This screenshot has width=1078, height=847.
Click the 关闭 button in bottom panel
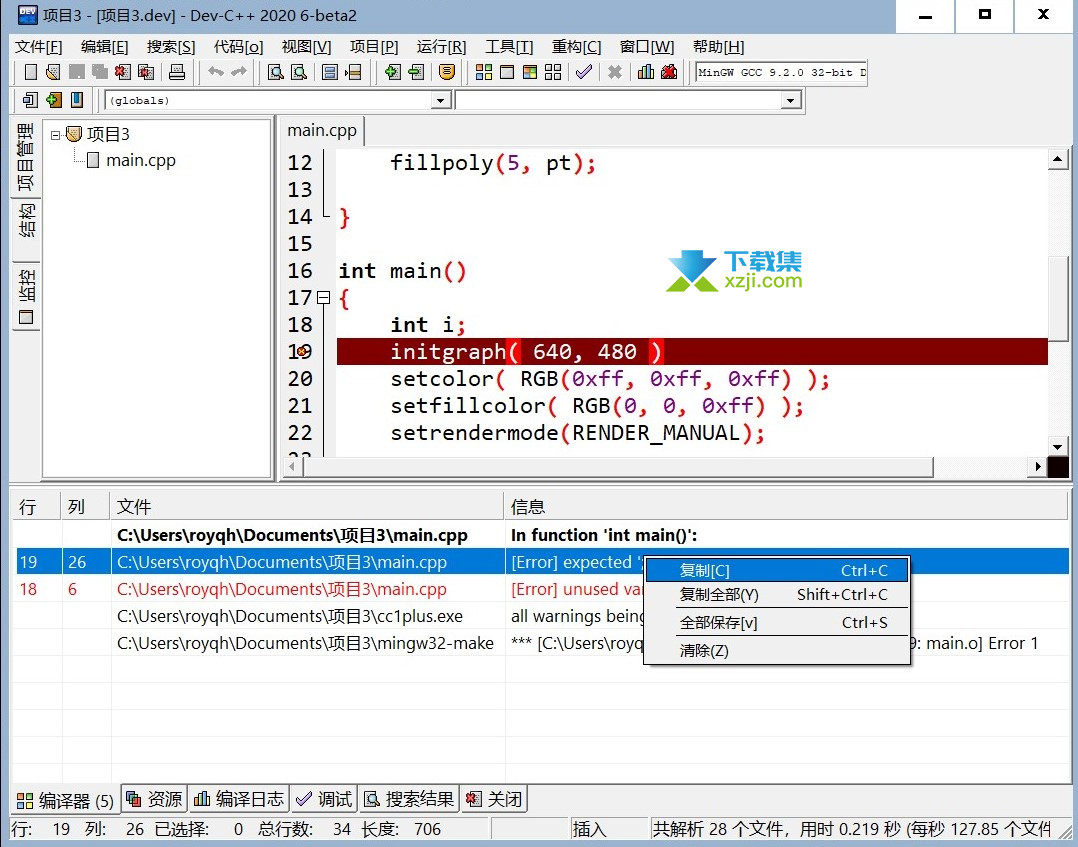click(493, 799)
